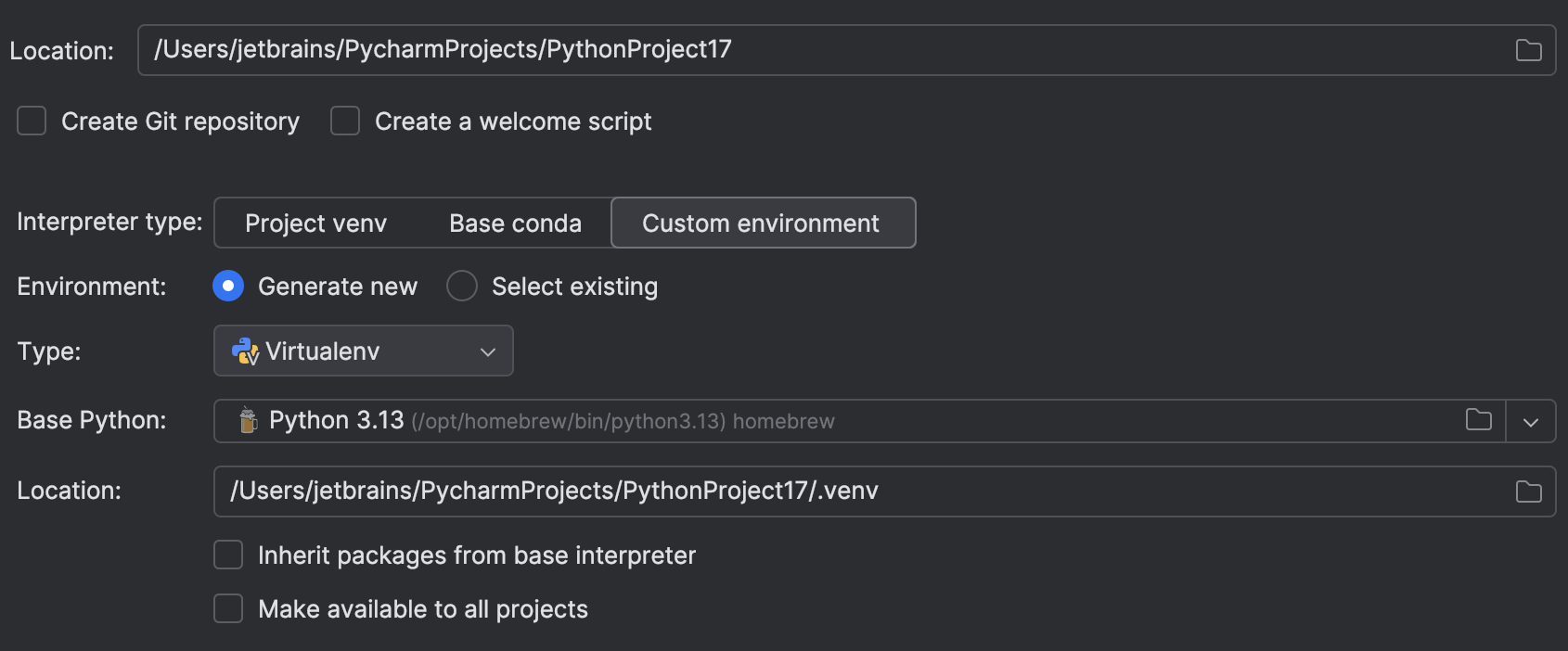
Task: Select Base conda interpreter type
Action: coord(515,223)
